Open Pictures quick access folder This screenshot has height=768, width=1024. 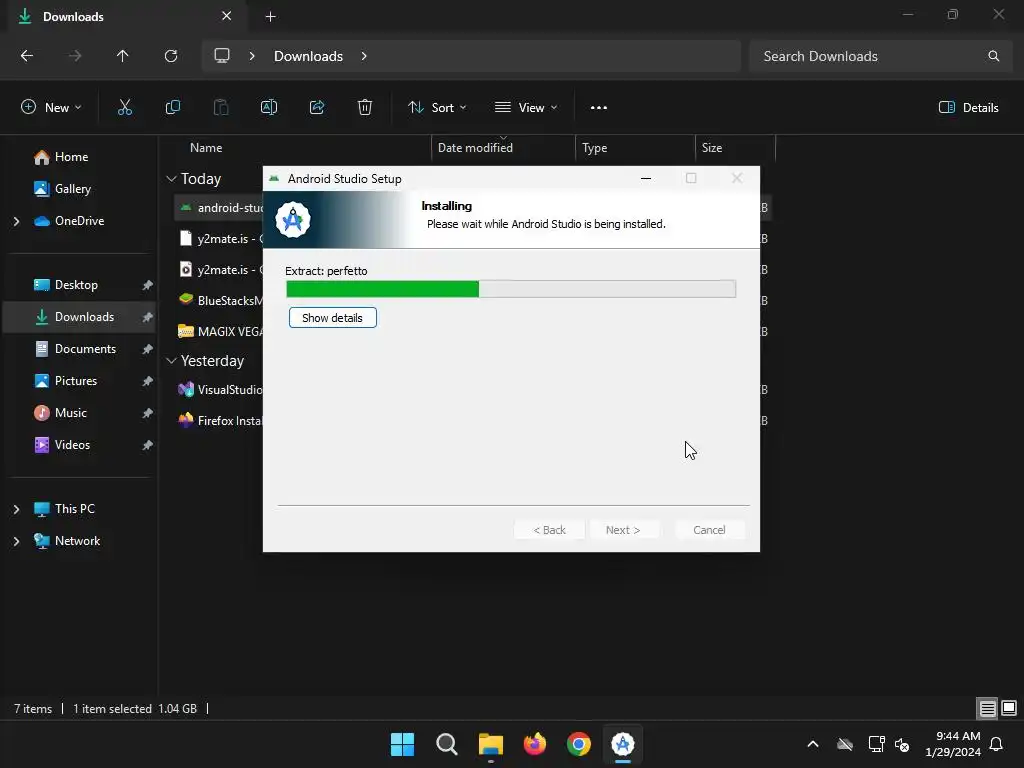point(78,381)
